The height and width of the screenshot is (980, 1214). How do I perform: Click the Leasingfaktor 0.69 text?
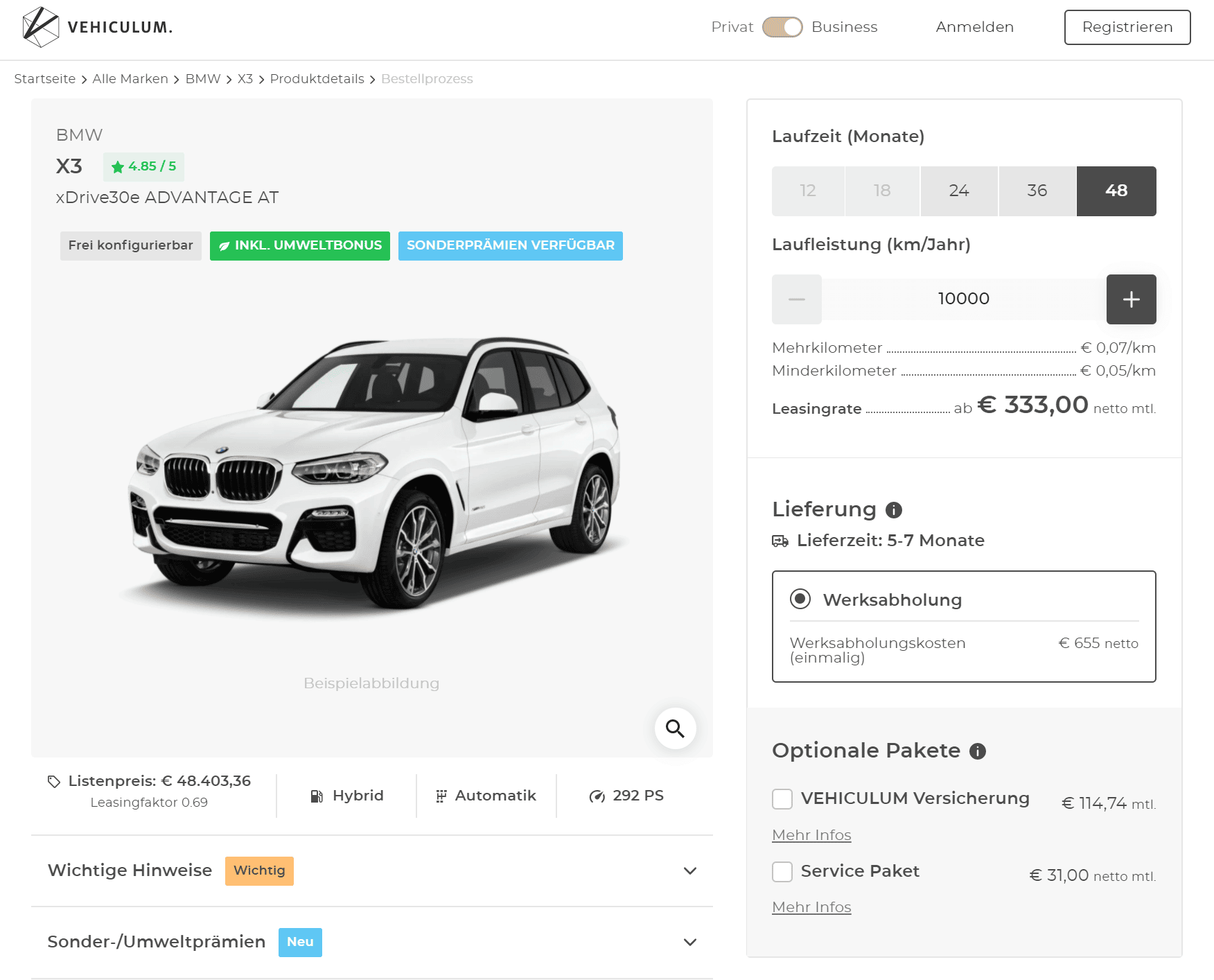click(149, 803)
